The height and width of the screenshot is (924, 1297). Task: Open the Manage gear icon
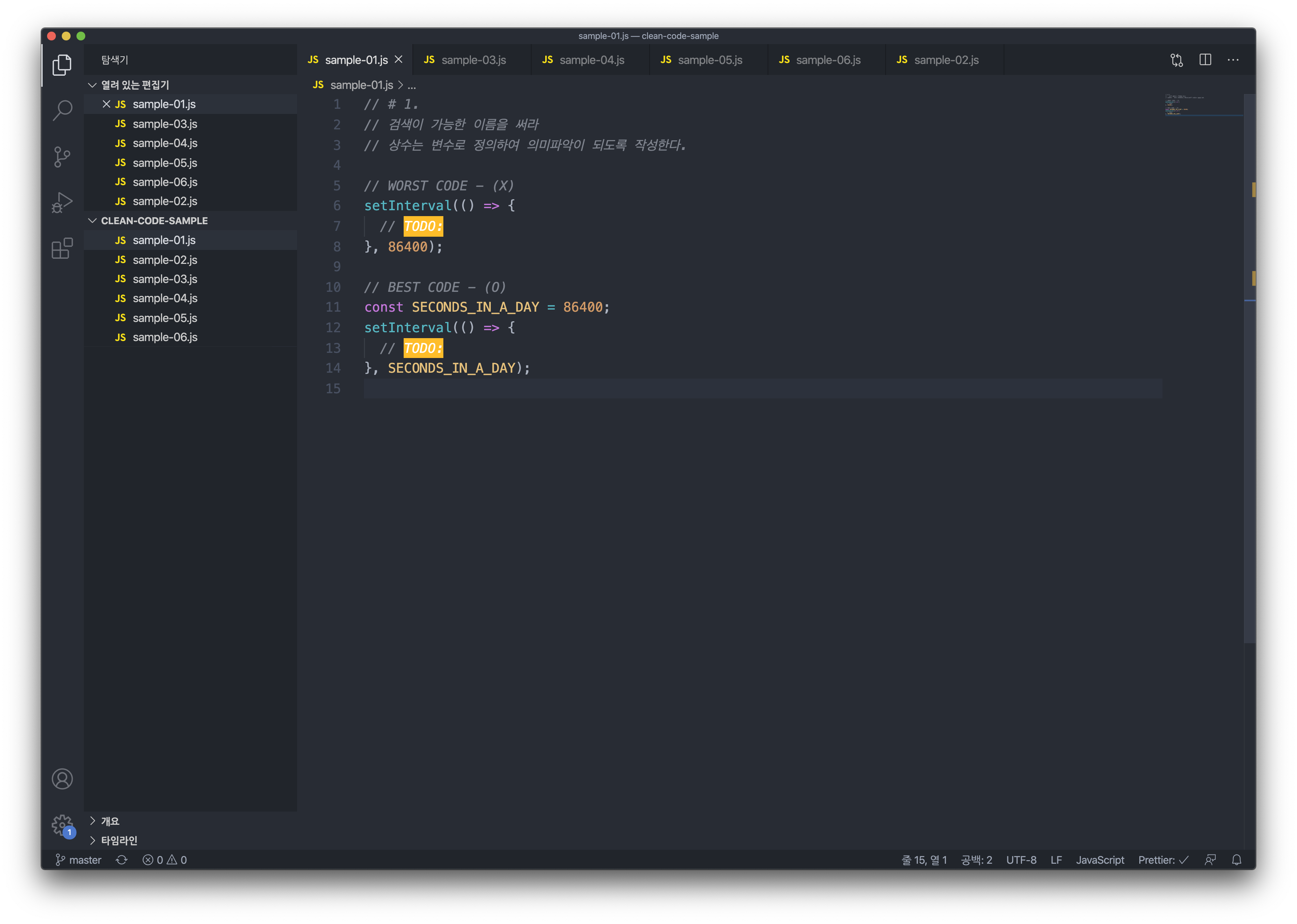[x=62, y=825]
